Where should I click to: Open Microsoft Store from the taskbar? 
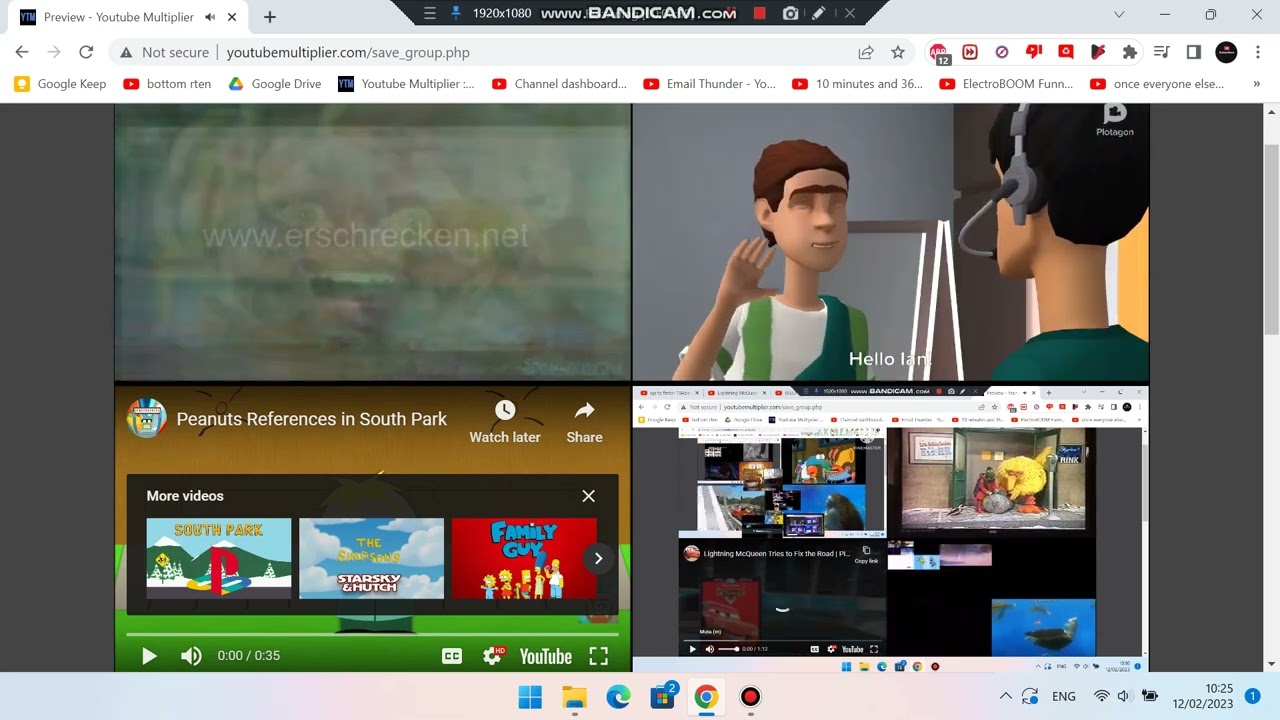click(662, 697)
